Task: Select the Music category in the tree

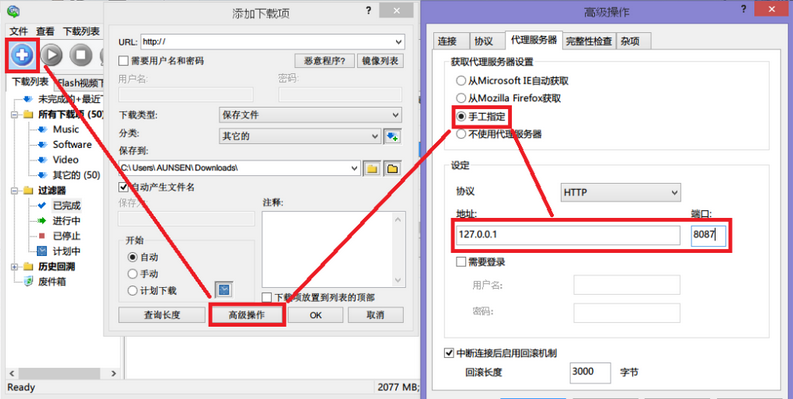Action: [x=66, y=129]
